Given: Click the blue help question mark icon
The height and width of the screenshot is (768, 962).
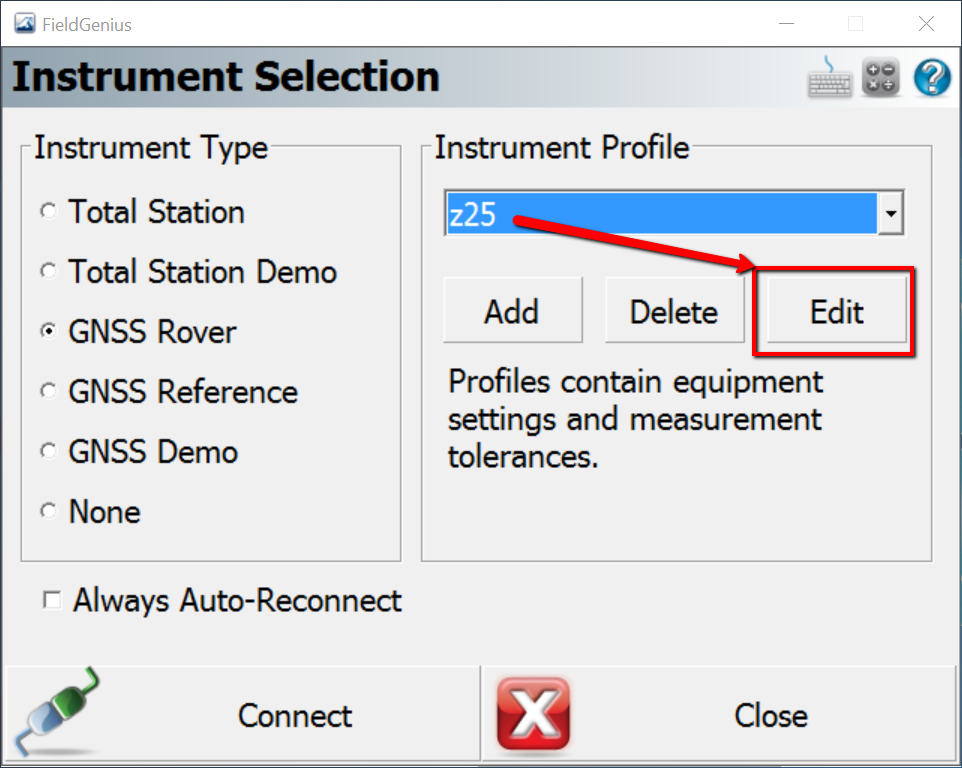Looking at the screenshot, I should pyautogui.click(x=932, y=78).
